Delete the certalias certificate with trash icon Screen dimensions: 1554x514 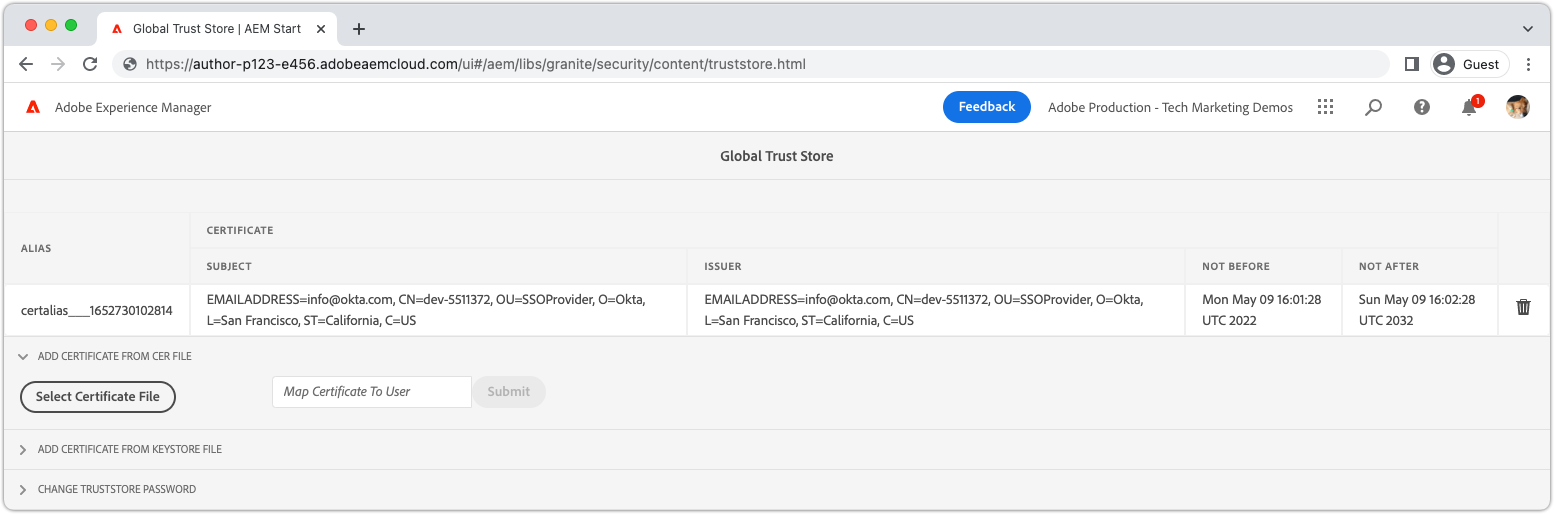click(x=1523, y=307)
